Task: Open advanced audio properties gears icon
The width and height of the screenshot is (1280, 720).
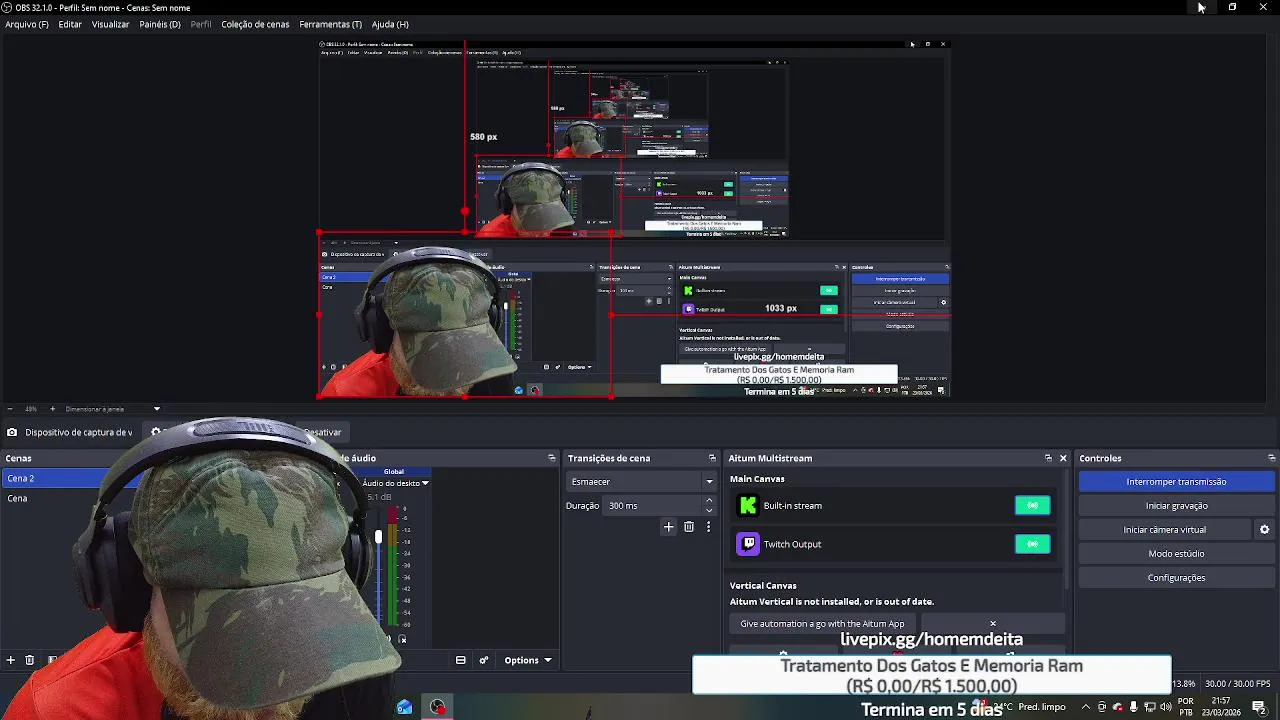Action: (484, 660)
